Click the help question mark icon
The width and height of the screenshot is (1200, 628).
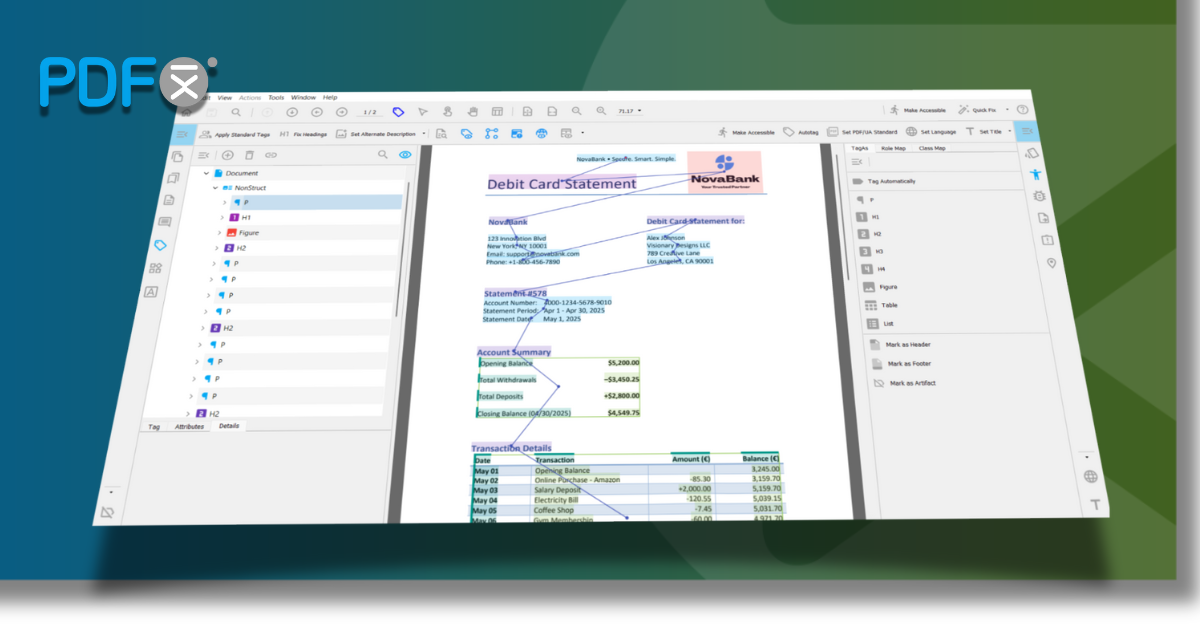click(x=1023, y=110)
